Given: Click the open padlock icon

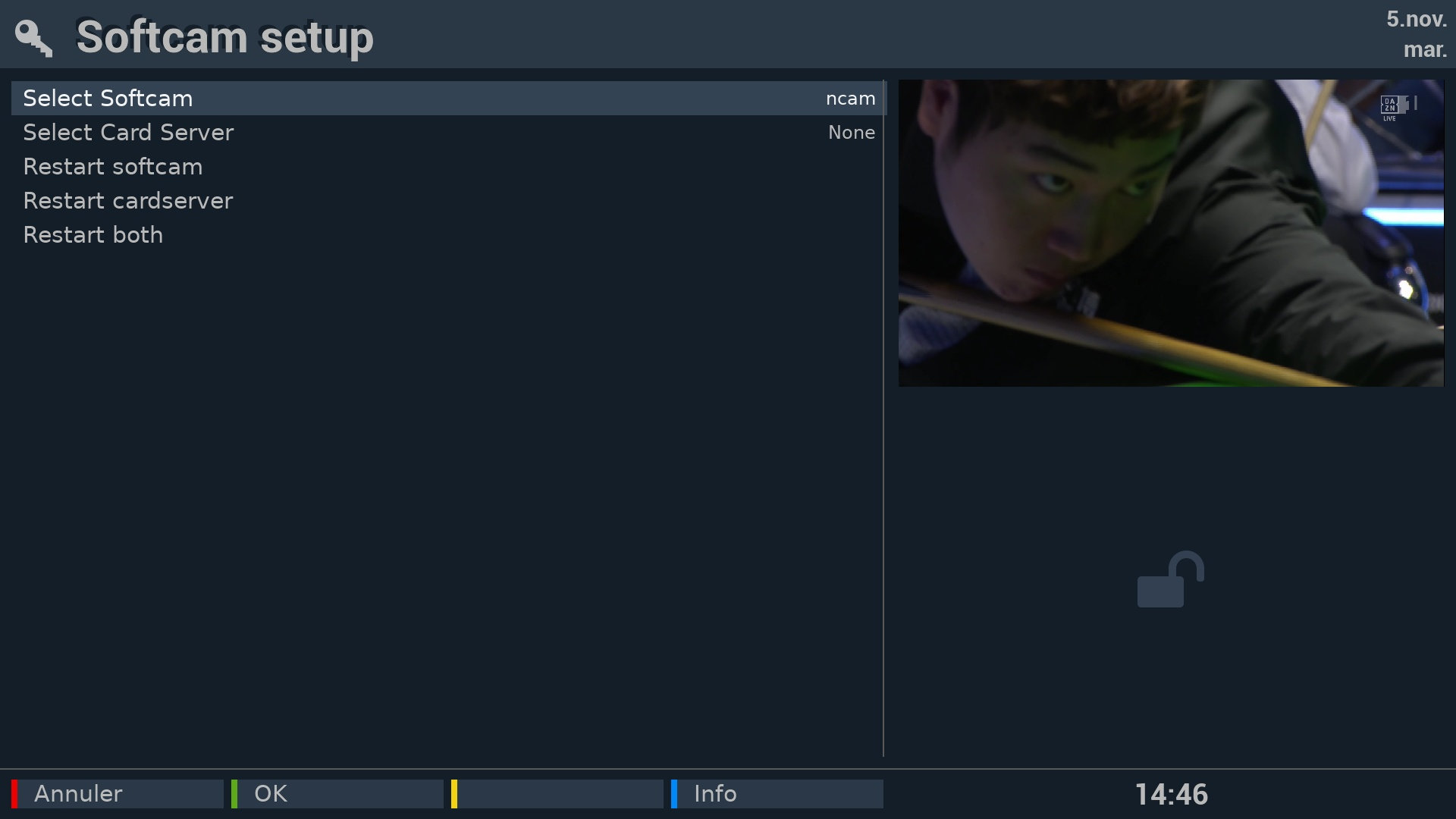Looking at the screenshot, I should click(x=1170, y=579).
